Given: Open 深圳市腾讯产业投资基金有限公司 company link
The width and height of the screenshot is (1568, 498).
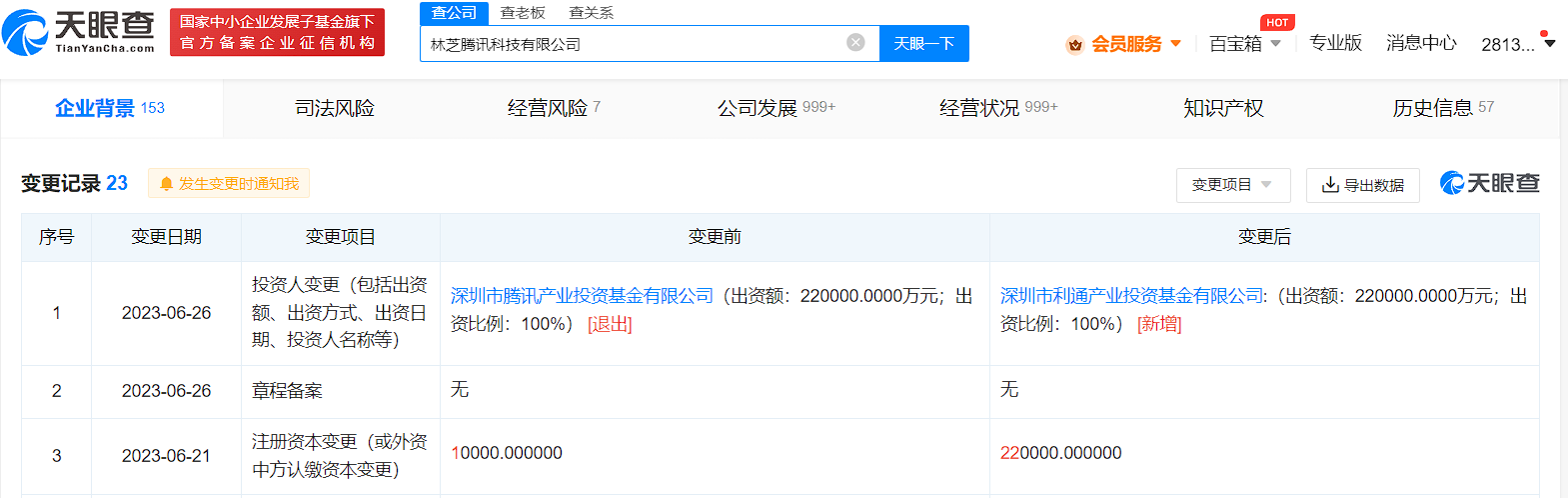Looking at the screenshot, I should click(x=582, y=296).
